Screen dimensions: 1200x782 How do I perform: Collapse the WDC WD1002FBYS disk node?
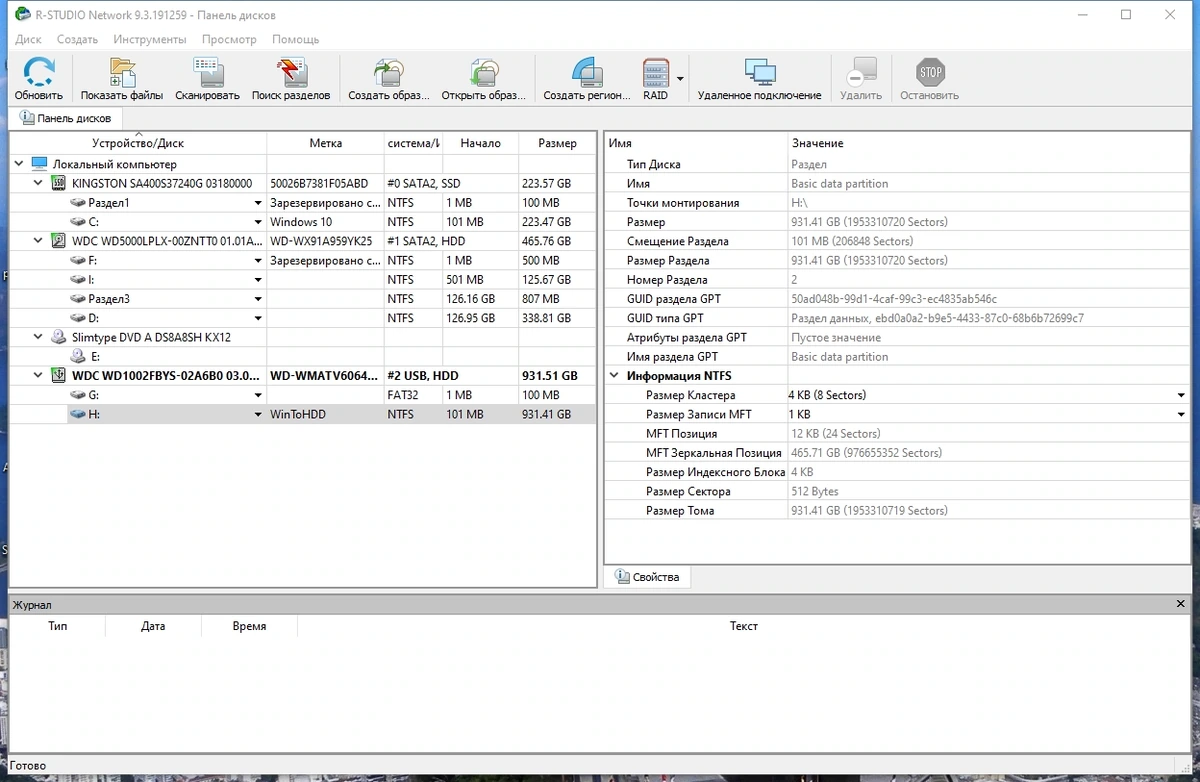point(38,376)
